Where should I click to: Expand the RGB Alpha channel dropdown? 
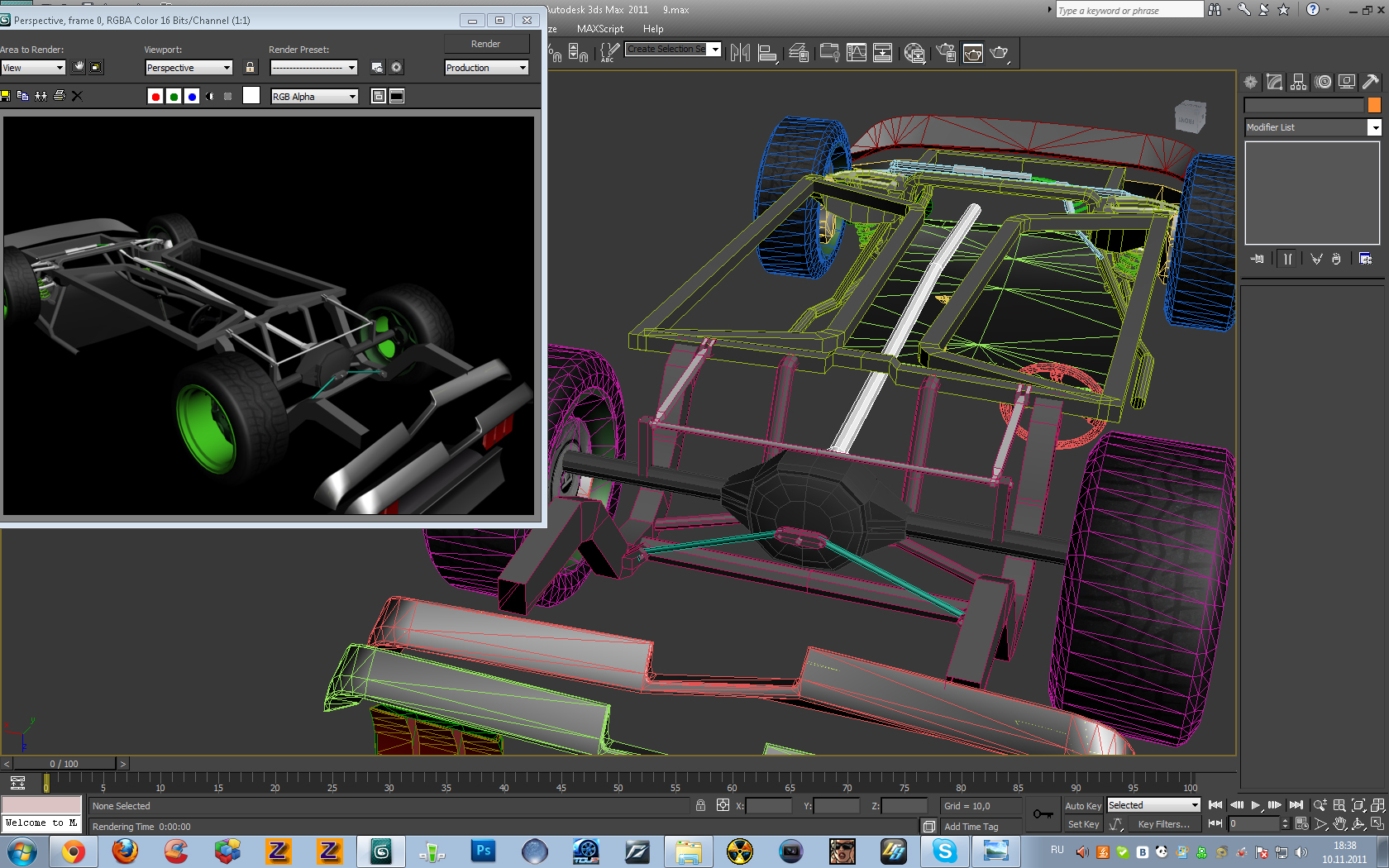pyautogui.click(x=314, y=97)
